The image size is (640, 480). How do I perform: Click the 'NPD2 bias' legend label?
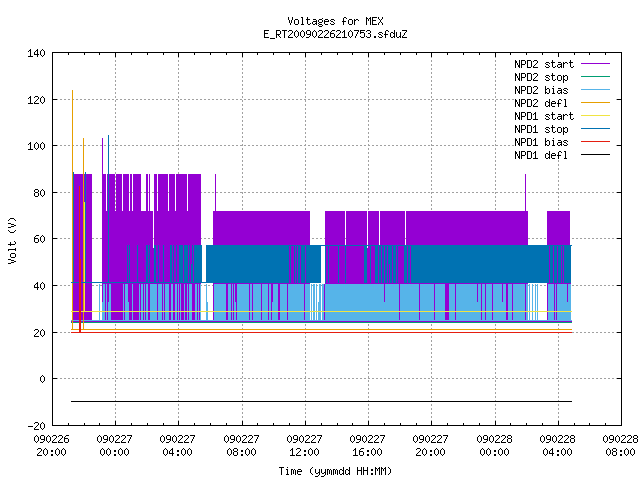(x=541, y=90)
